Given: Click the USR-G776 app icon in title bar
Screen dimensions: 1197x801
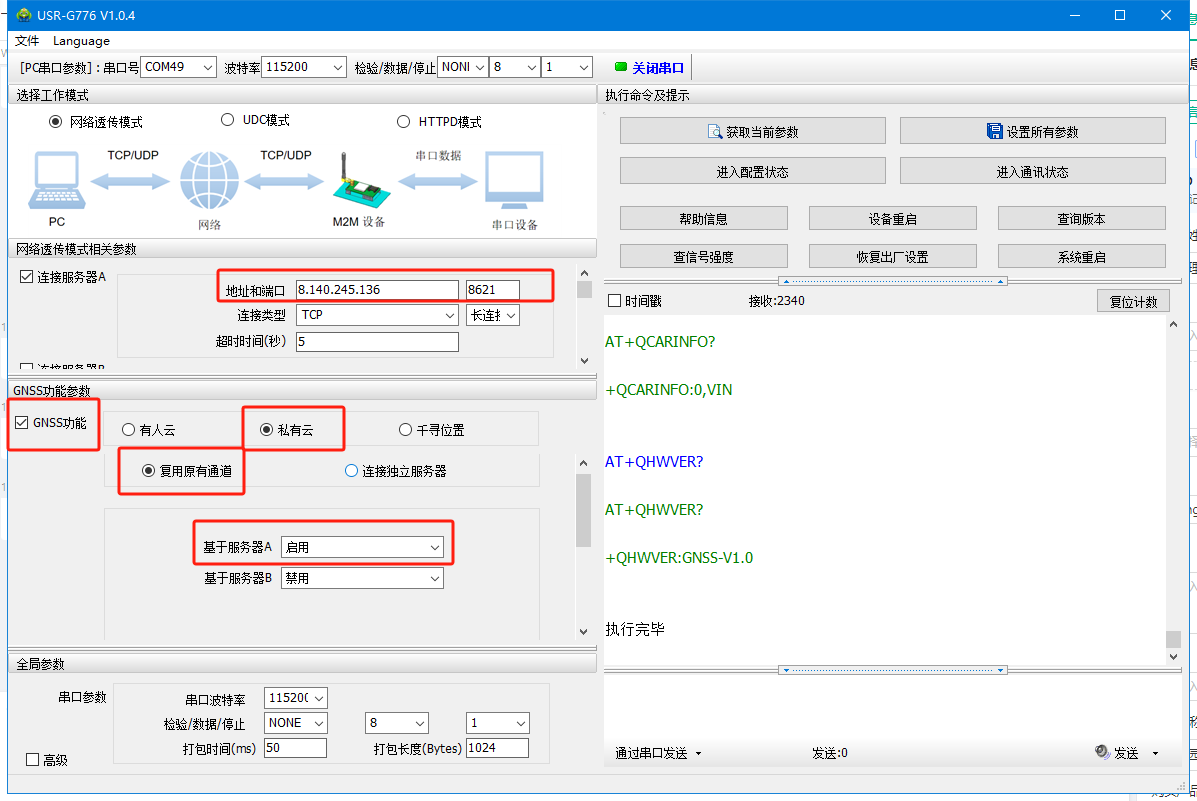Looking at the screenshot, I should pyautogui.click(x=24, y=15).
